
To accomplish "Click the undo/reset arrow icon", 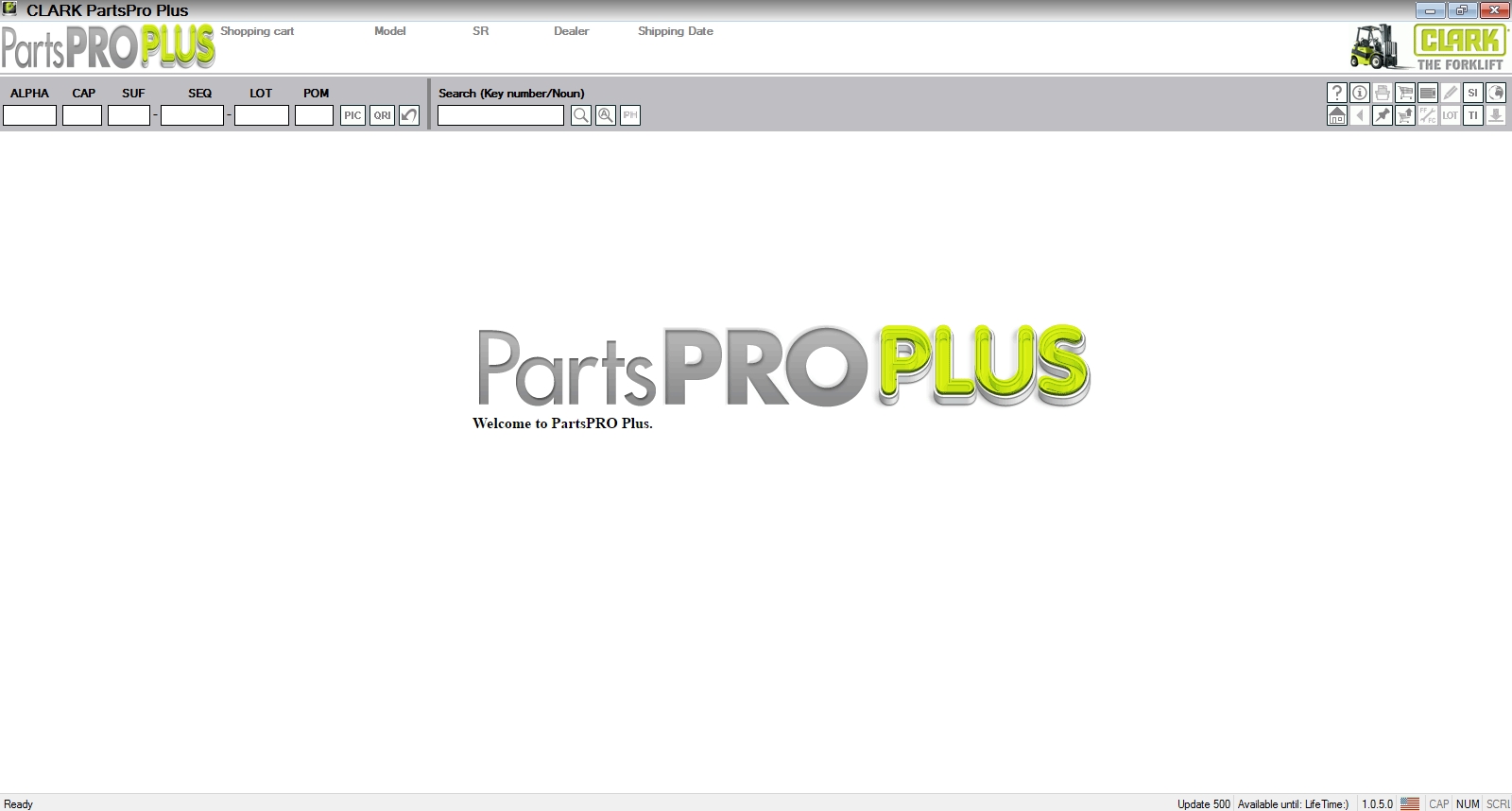I will (x=409, y=115).
